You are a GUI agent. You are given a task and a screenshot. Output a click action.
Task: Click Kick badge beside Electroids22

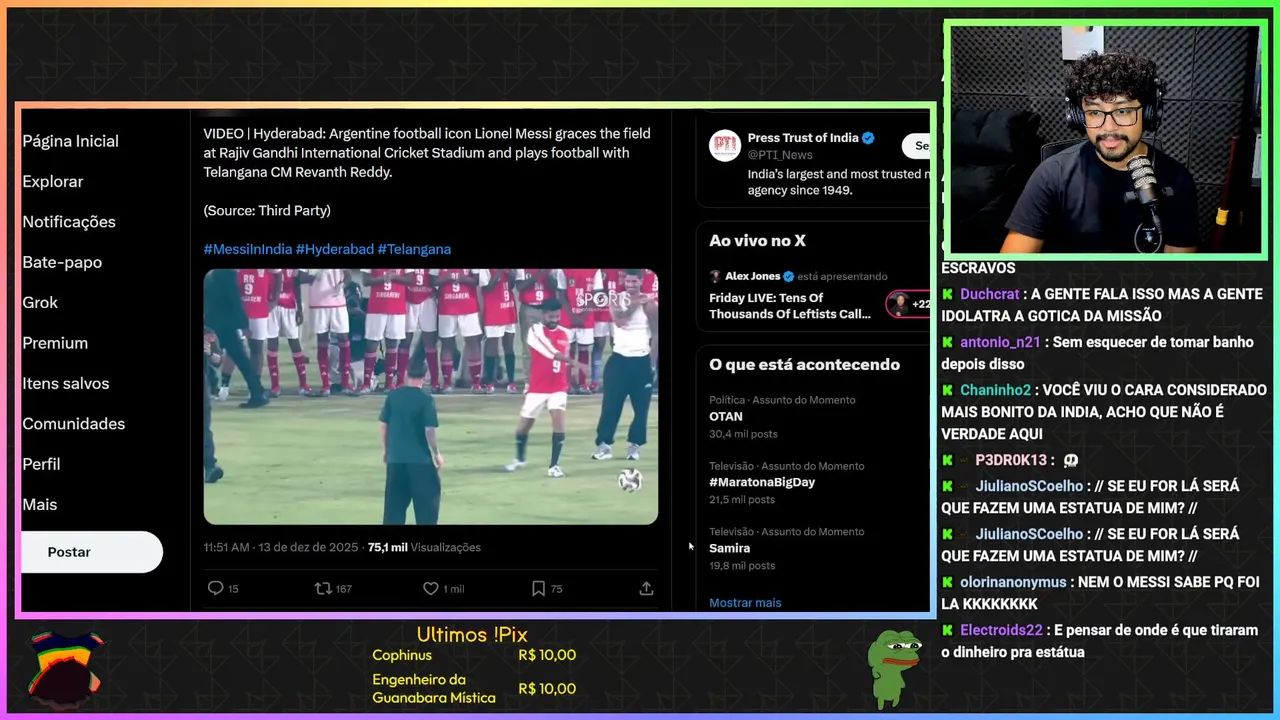coord(947,630)
